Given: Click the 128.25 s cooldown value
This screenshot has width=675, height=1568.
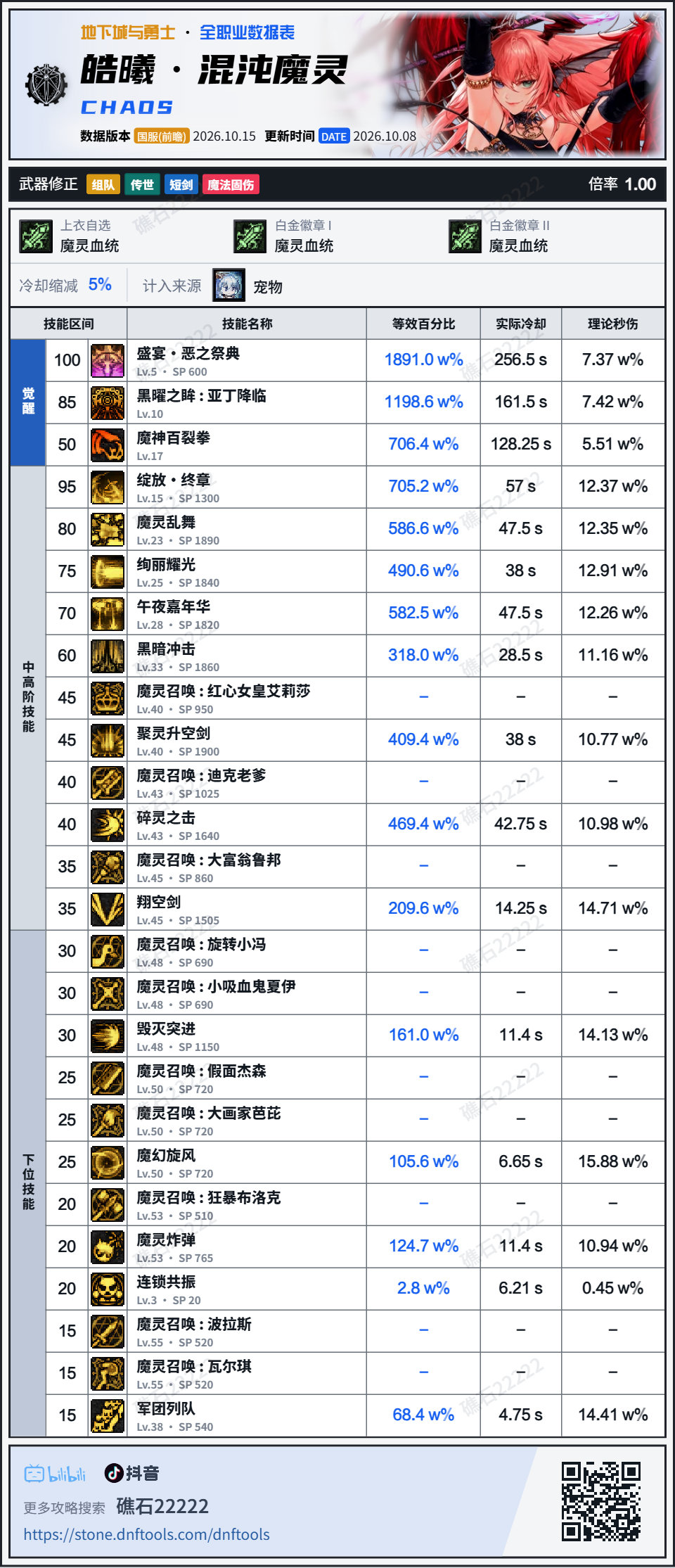Looking at the screenshot, I should [x=521, y=444].
